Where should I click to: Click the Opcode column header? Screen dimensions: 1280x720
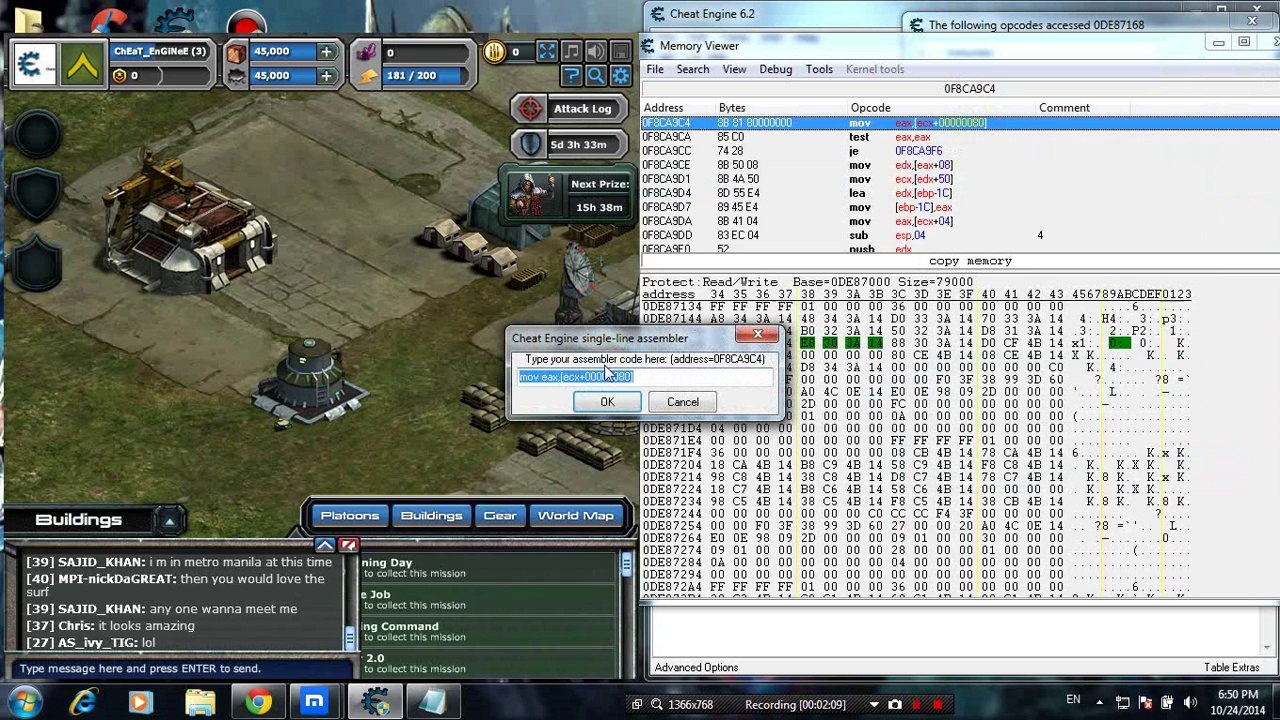870,108
